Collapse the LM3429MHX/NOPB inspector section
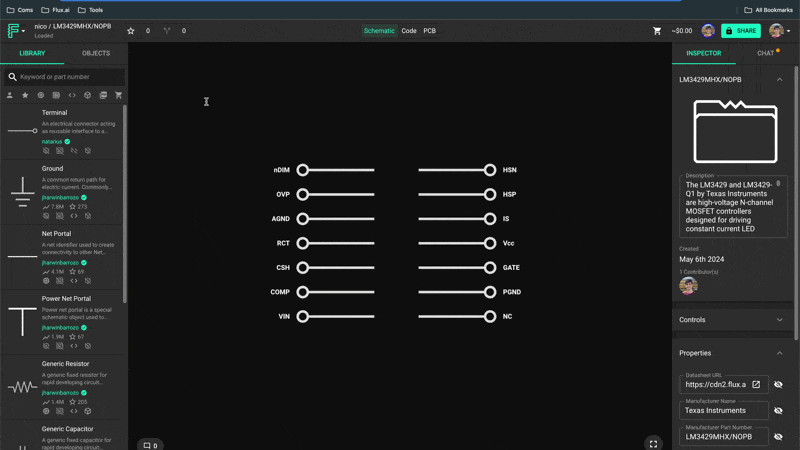800x450 pixels. coord(779,80)
